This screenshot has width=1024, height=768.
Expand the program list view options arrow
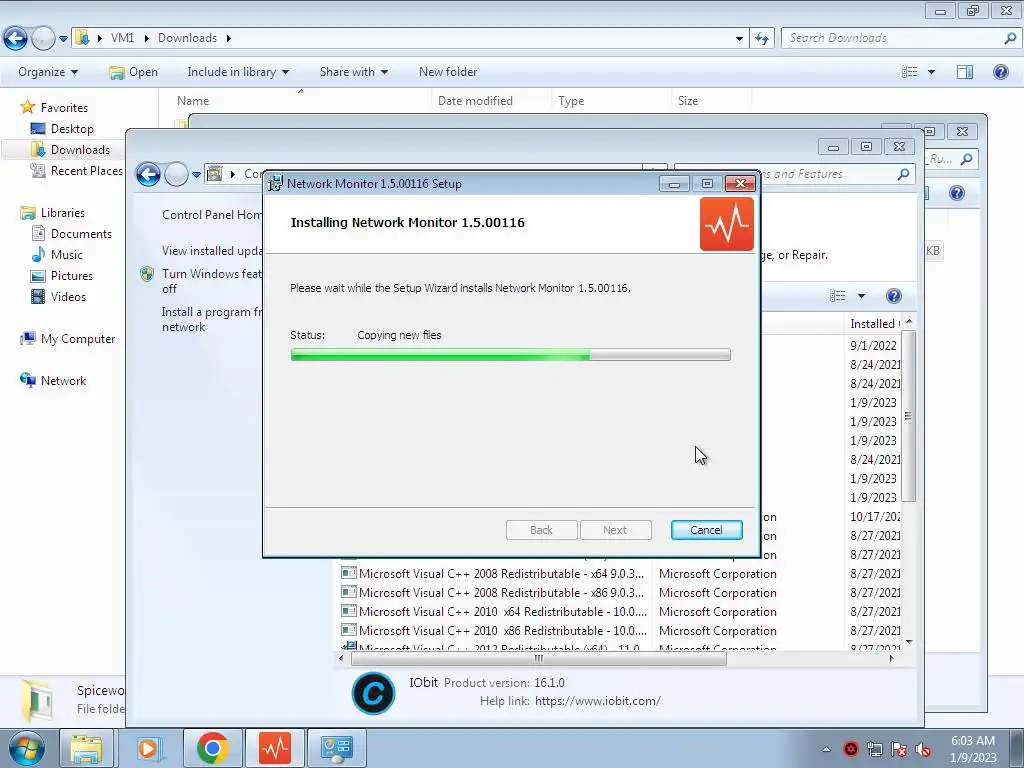click(x=861, y=296)
